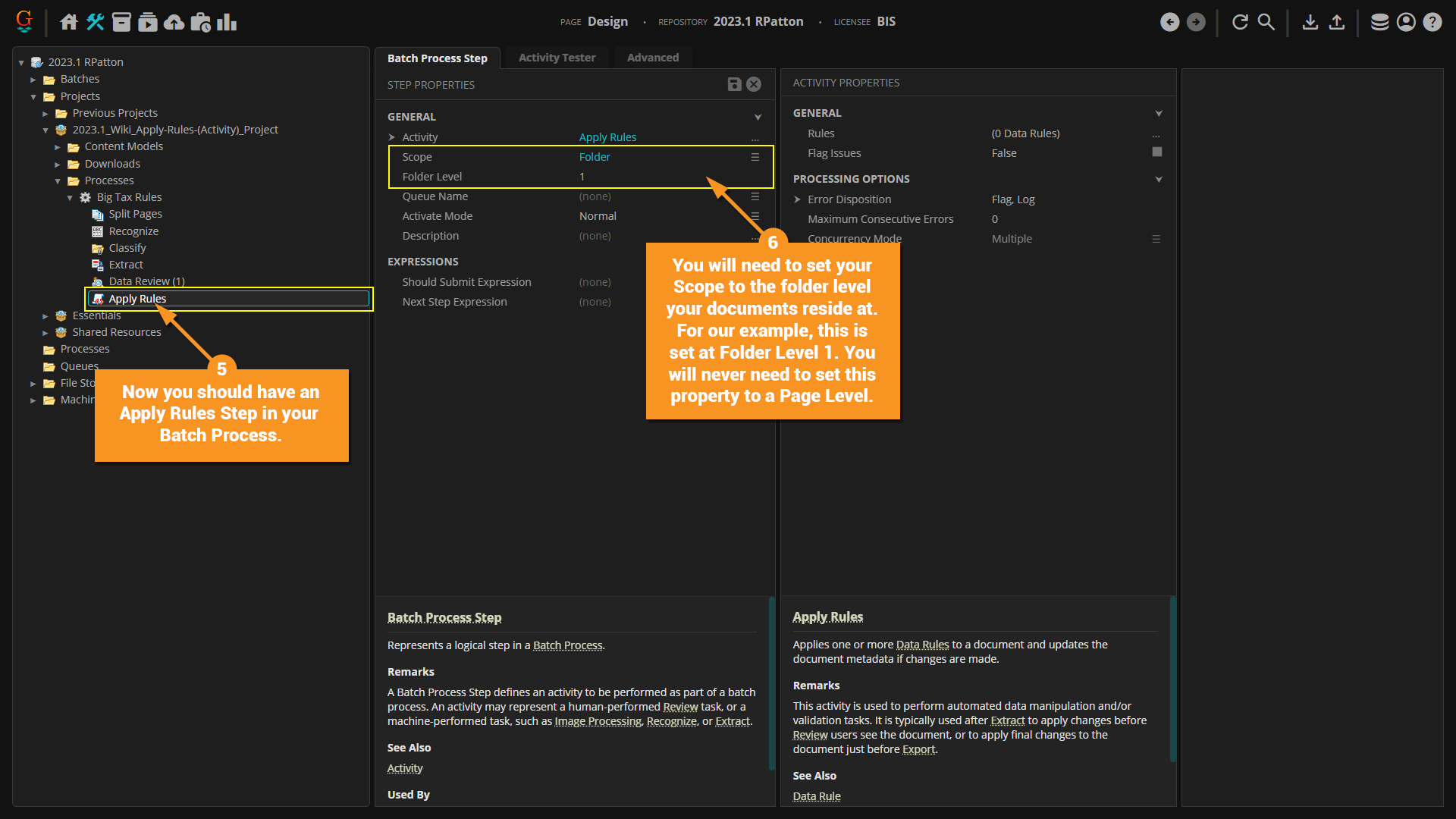Click the back navigation arrow
This screenshot has width=1456, height=819.
pyautogui.click(x=1169, y=22)
